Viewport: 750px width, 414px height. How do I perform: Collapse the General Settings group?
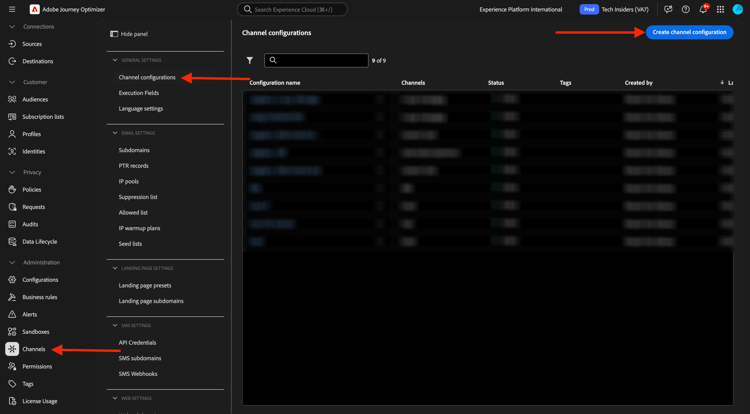(x=115, y=60)
